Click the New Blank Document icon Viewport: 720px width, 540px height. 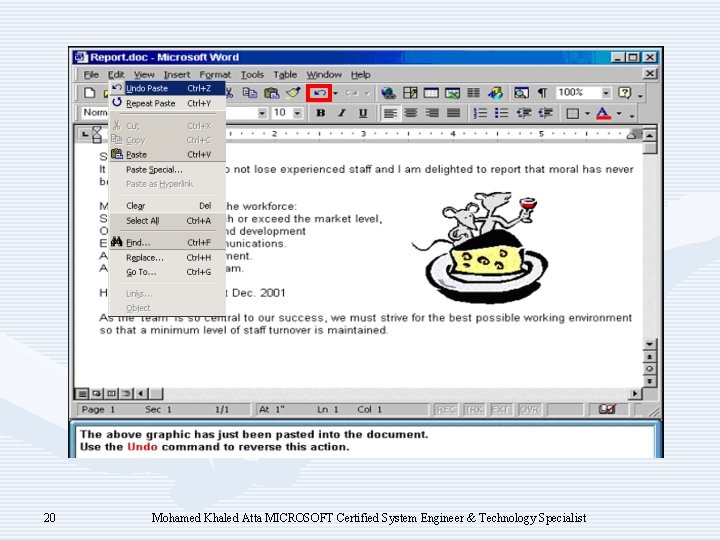pos(90,93)
